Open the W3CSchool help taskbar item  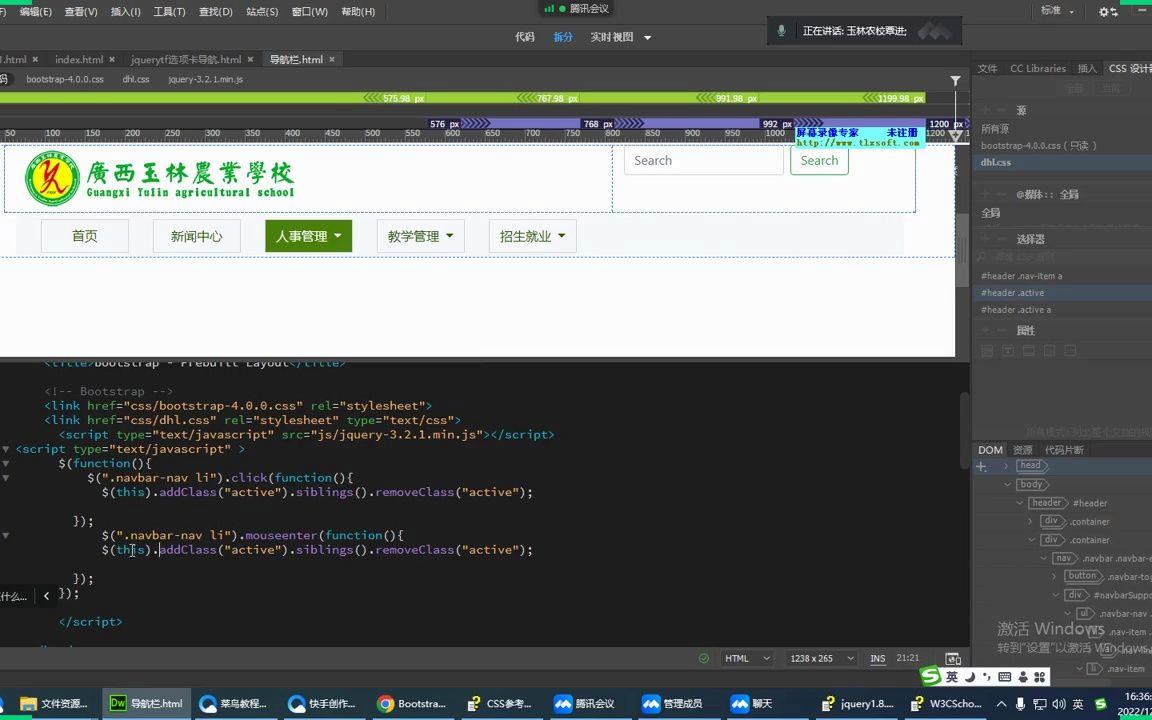coord(946,703)
